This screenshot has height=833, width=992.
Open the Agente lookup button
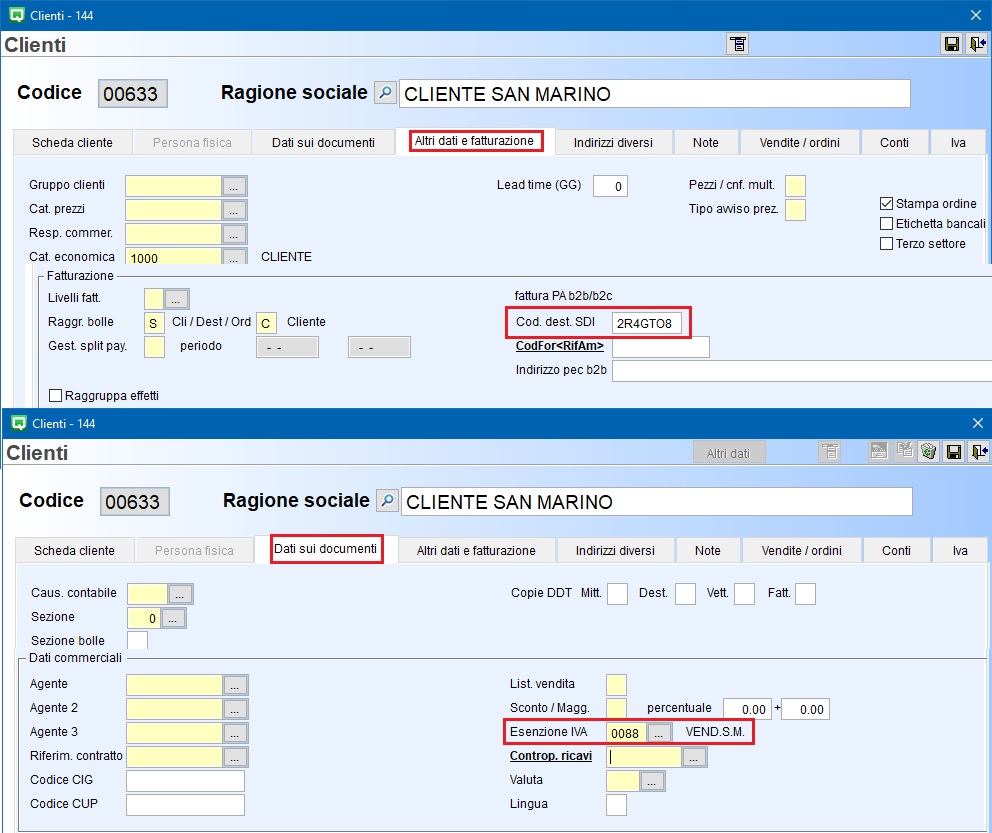pyautogui.click(x=235, y=685)
